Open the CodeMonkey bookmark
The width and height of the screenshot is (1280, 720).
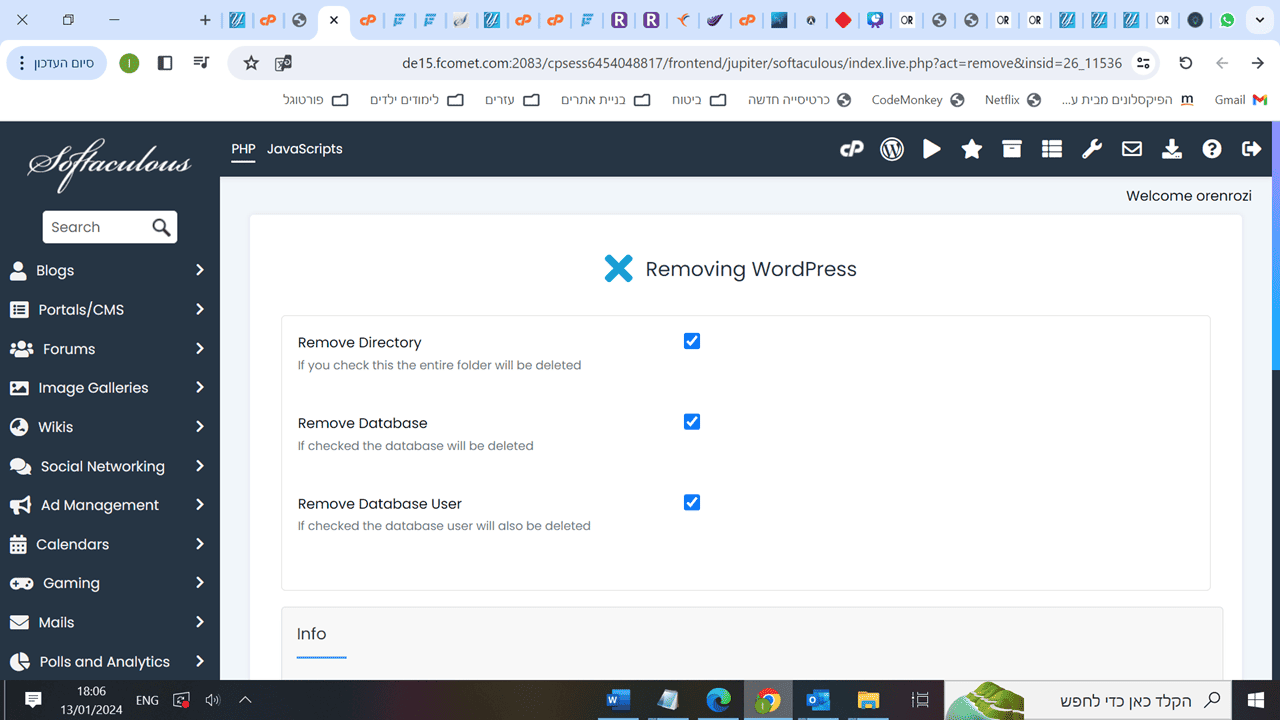[x=917, y=100]
